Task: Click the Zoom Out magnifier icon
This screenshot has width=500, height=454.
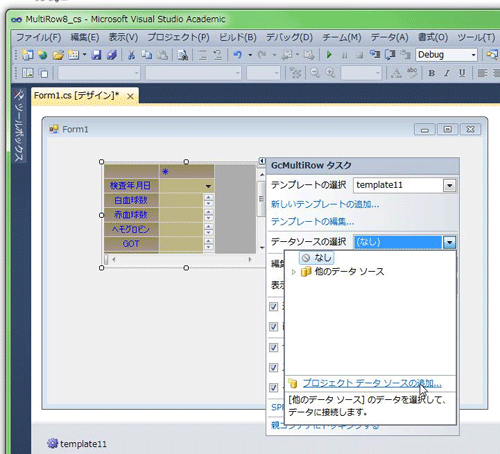Action: coord(315,73)
